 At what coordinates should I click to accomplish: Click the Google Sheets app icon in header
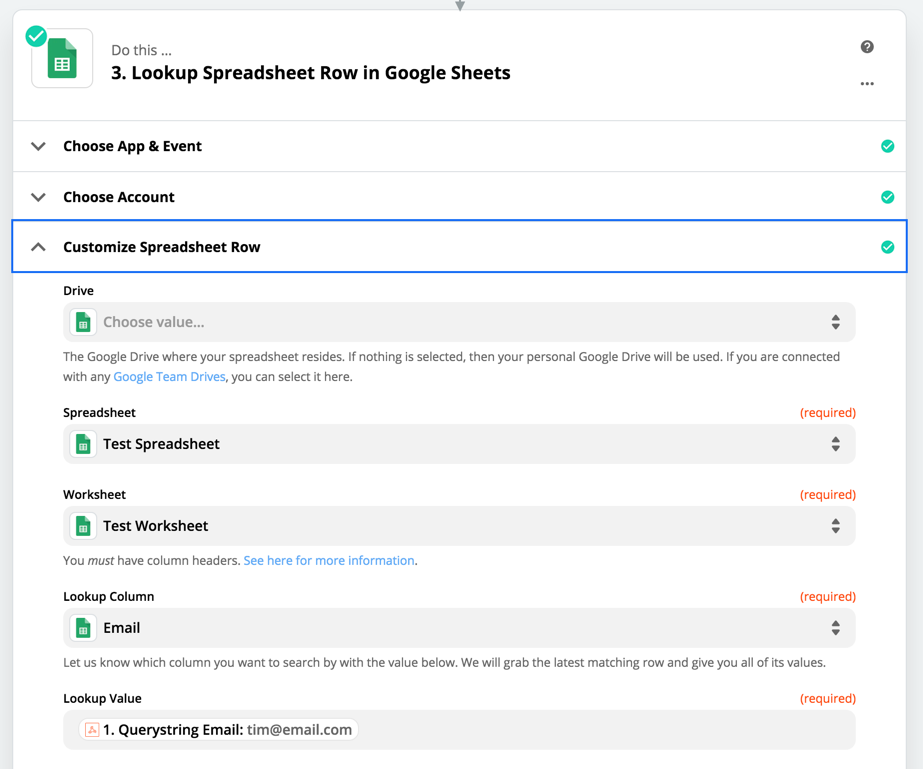[x=62, y=58]
